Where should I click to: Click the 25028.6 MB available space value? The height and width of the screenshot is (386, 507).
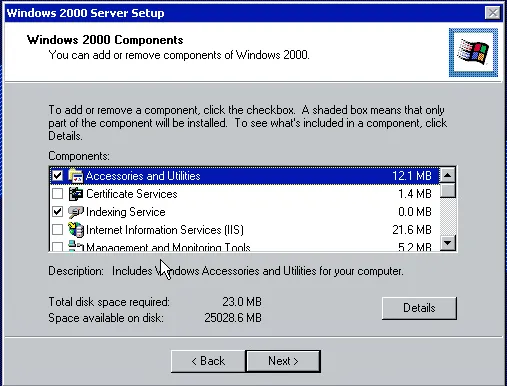[233, 318]
